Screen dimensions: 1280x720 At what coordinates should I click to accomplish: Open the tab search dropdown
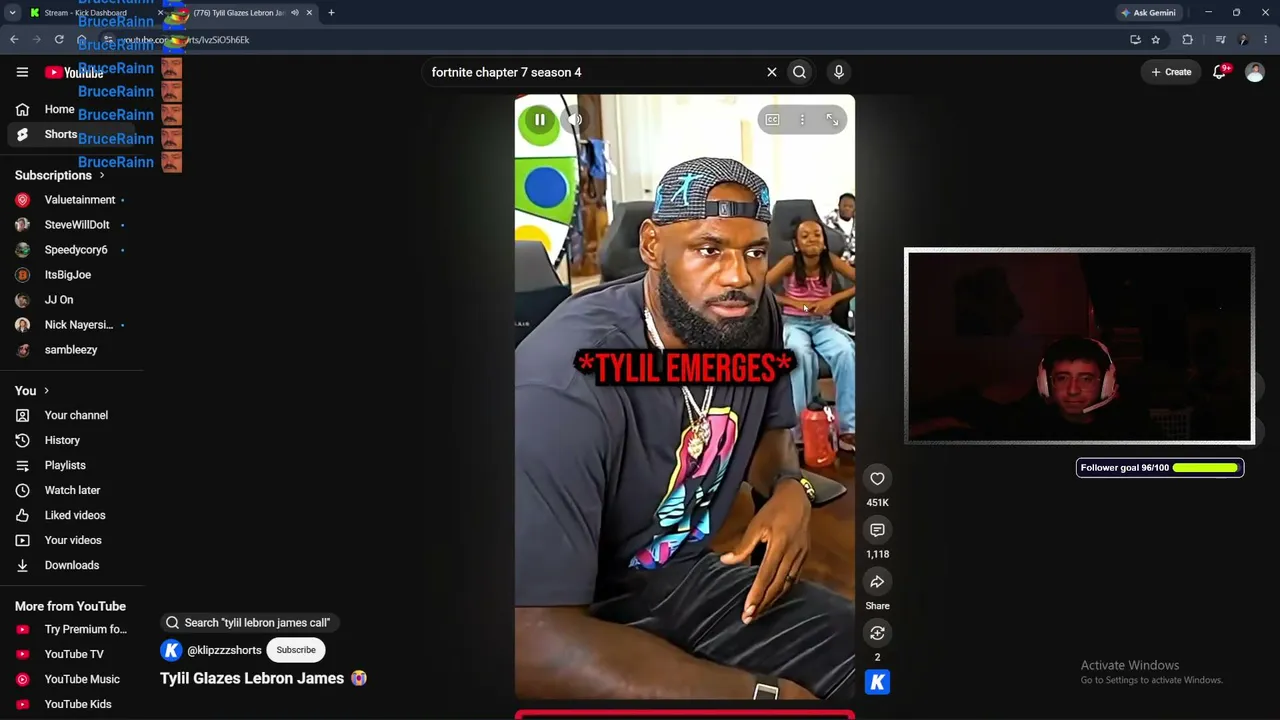pos(12,13)
